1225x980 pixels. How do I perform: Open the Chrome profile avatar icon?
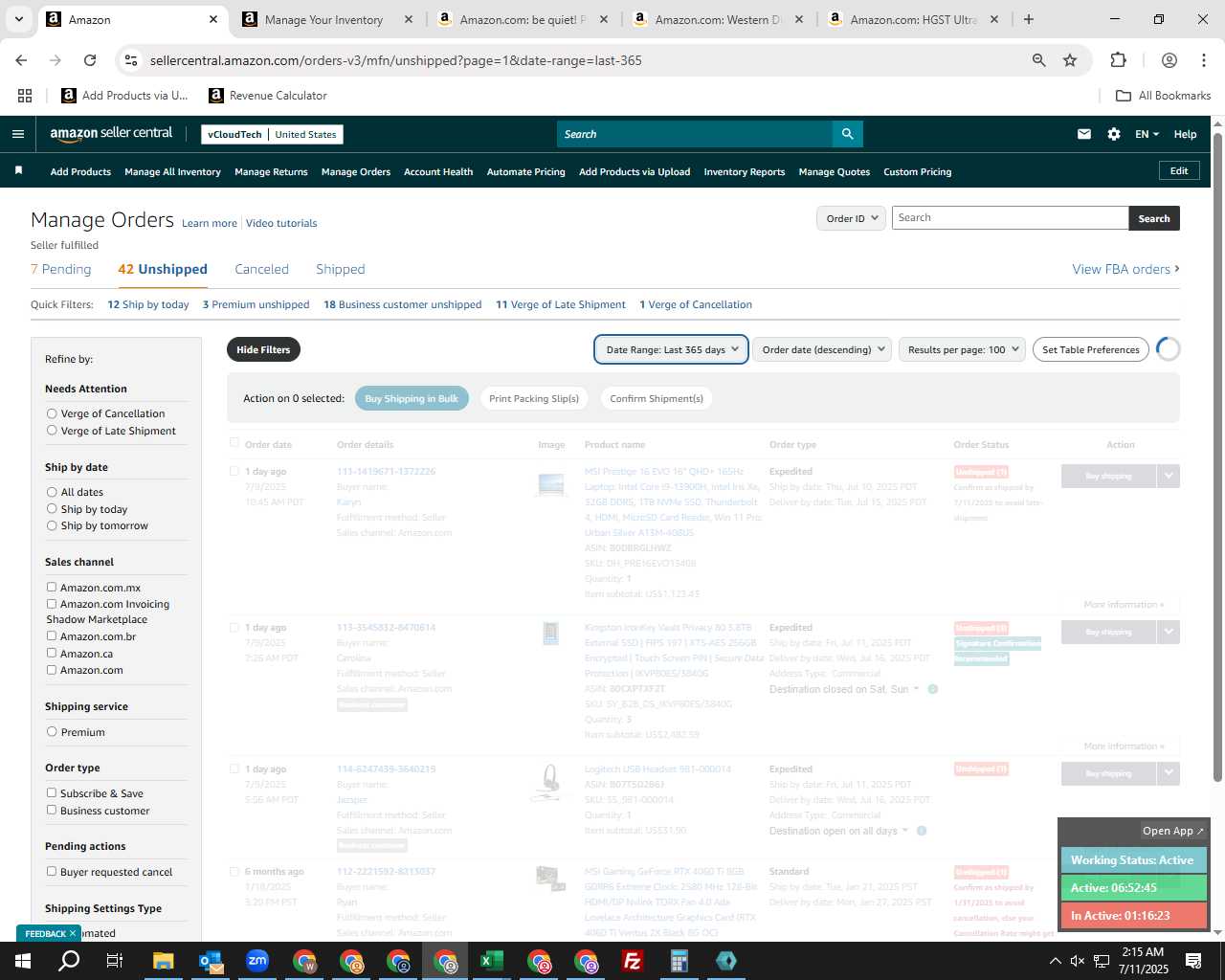[x=1169, y=60]
